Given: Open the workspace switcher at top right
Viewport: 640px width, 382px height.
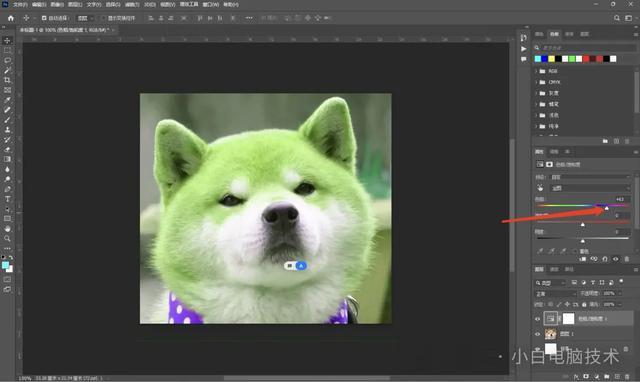Looking at the screenshot, I should coord(629,18).
